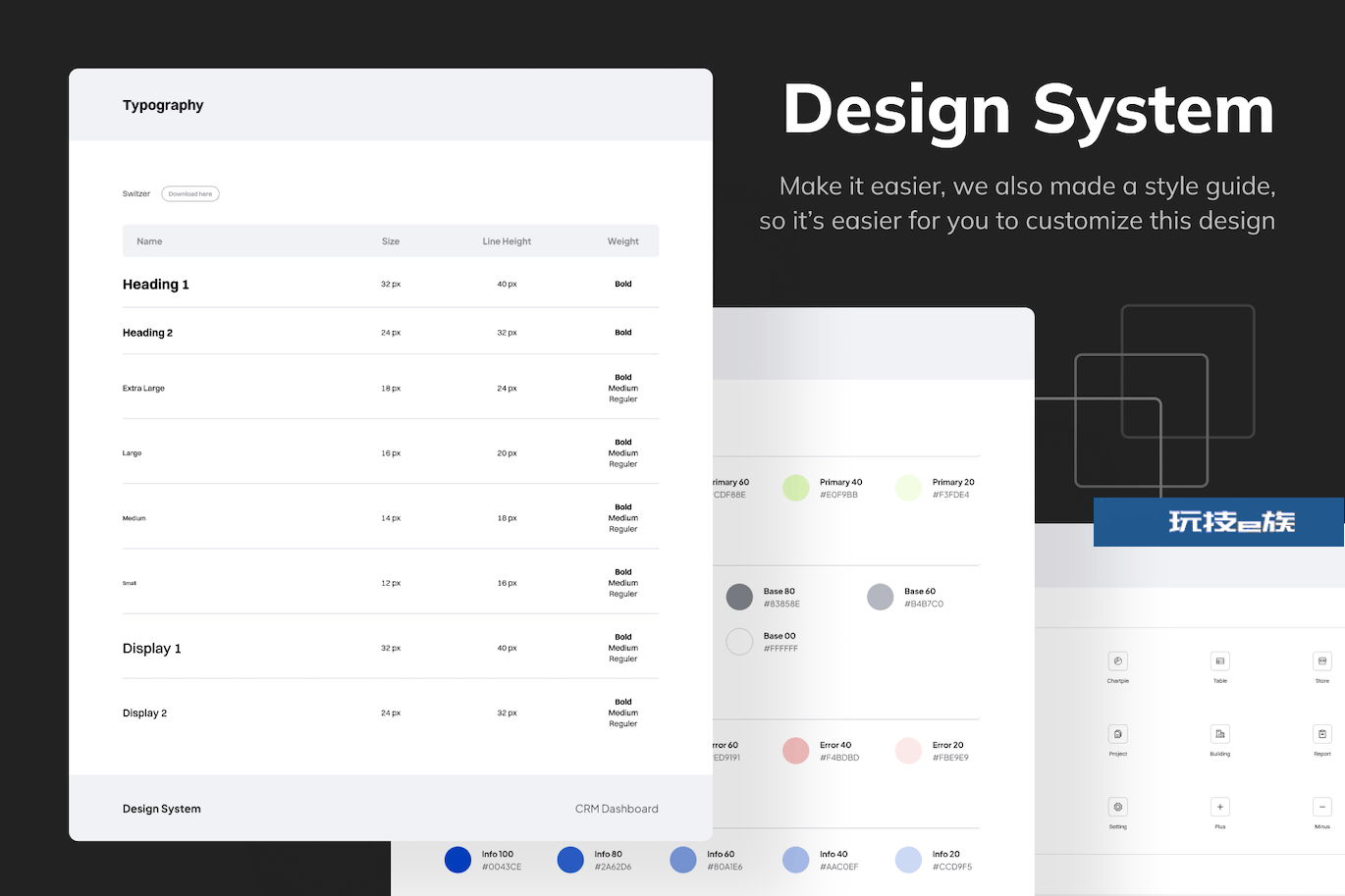This screenshot has width=1345, height=896.
Task: Select the Report clipboard icon
Action: pyautogui.click(x=1321, y=734)
